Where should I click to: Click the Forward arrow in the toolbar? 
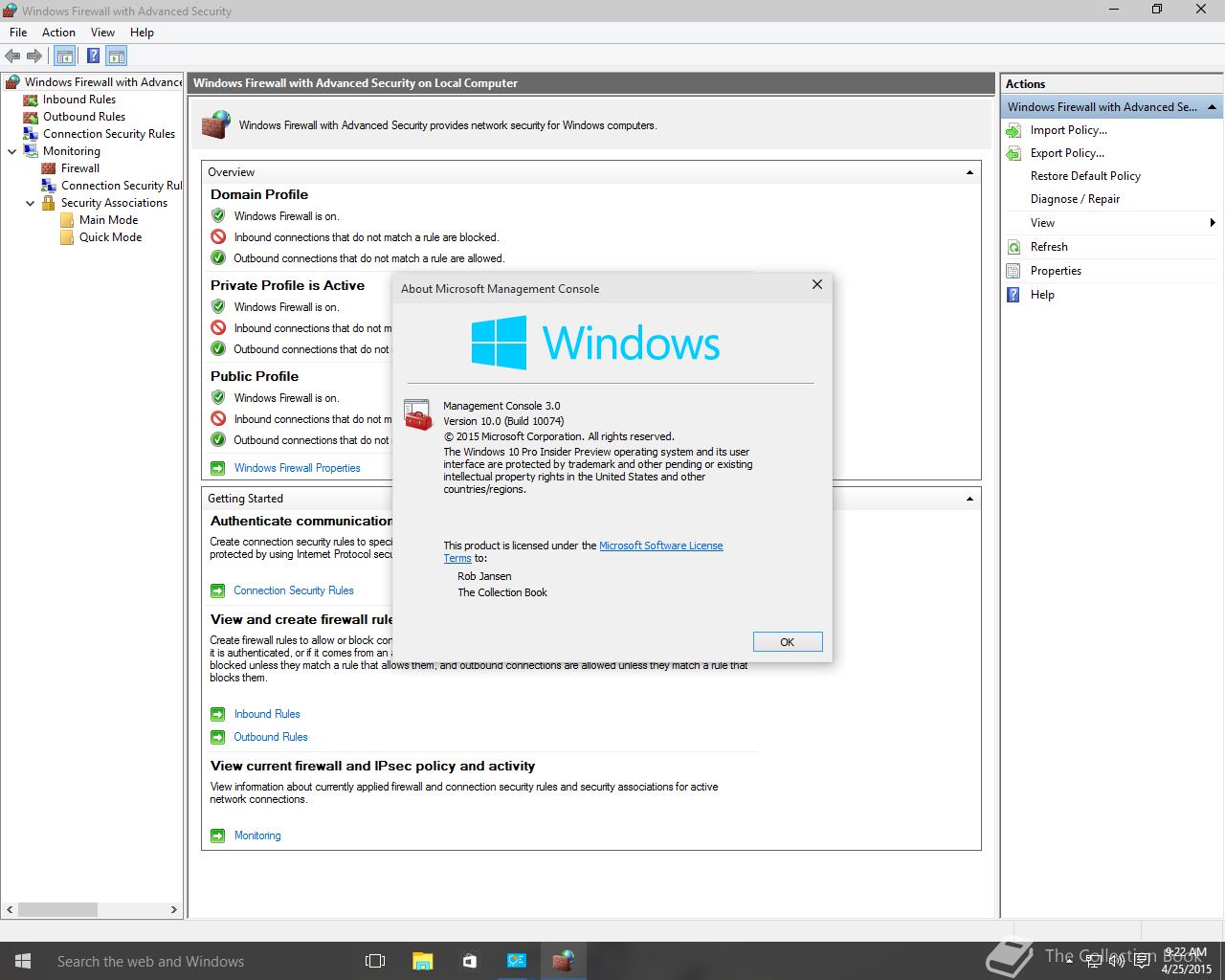pyautogui.click(x=34, y=56)
